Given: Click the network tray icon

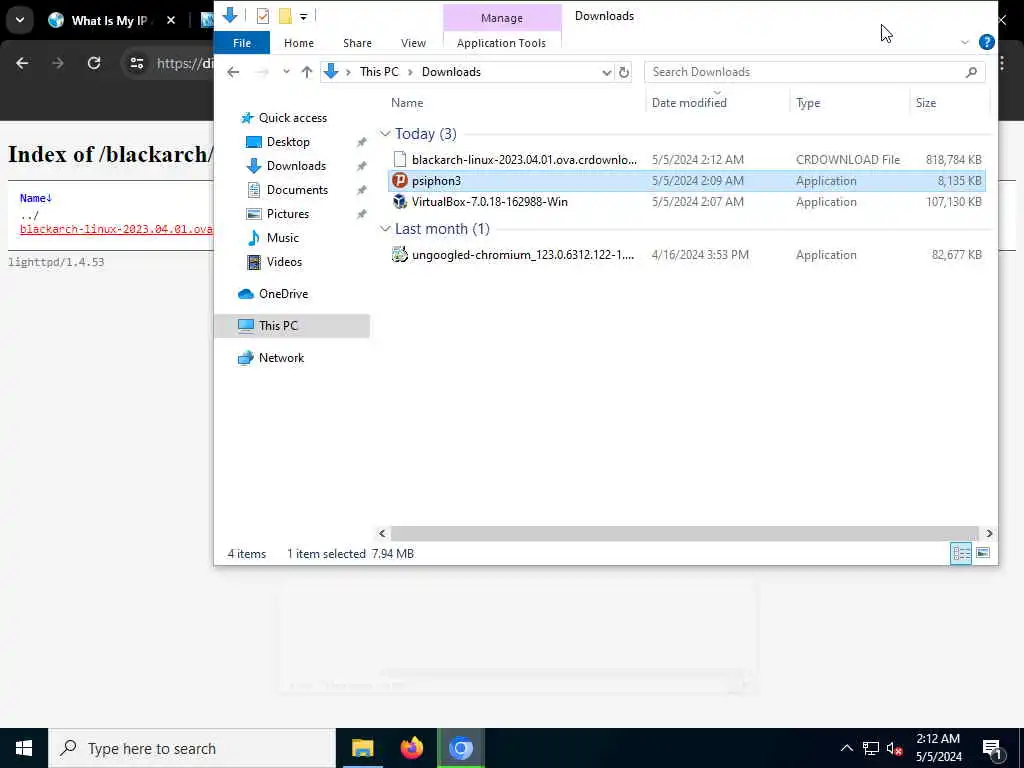Looking at the screenshot, I should (x=871, y=748).
